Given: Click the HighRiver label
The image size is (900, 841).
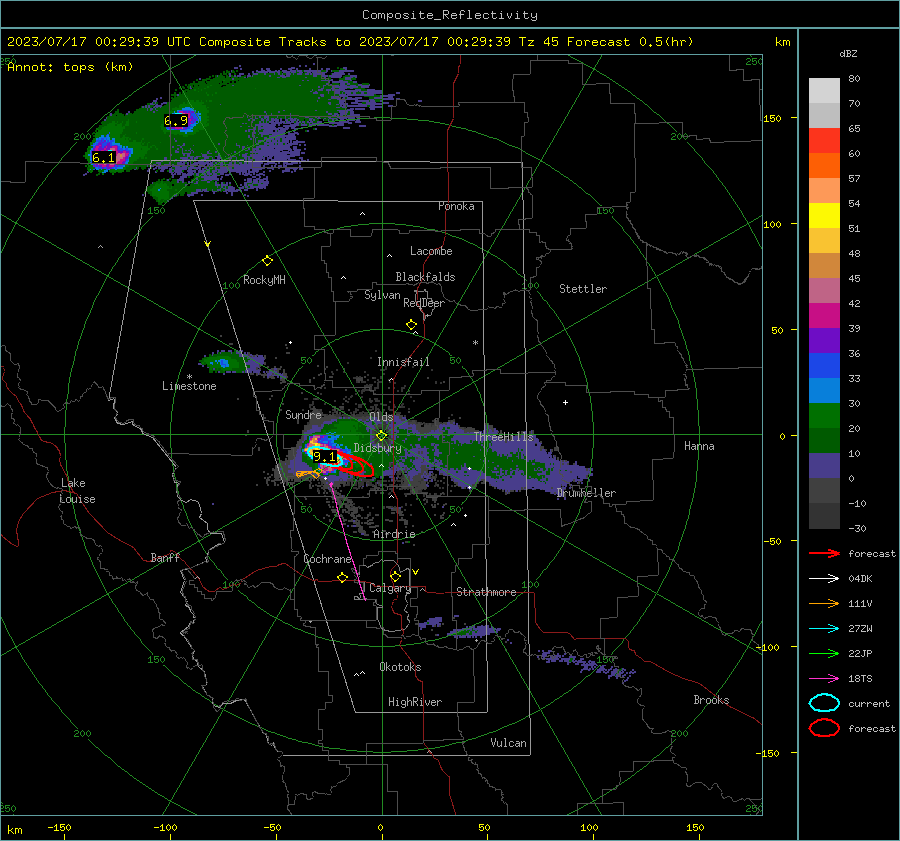Looking at the screenshot, I should tap(415, 702).
